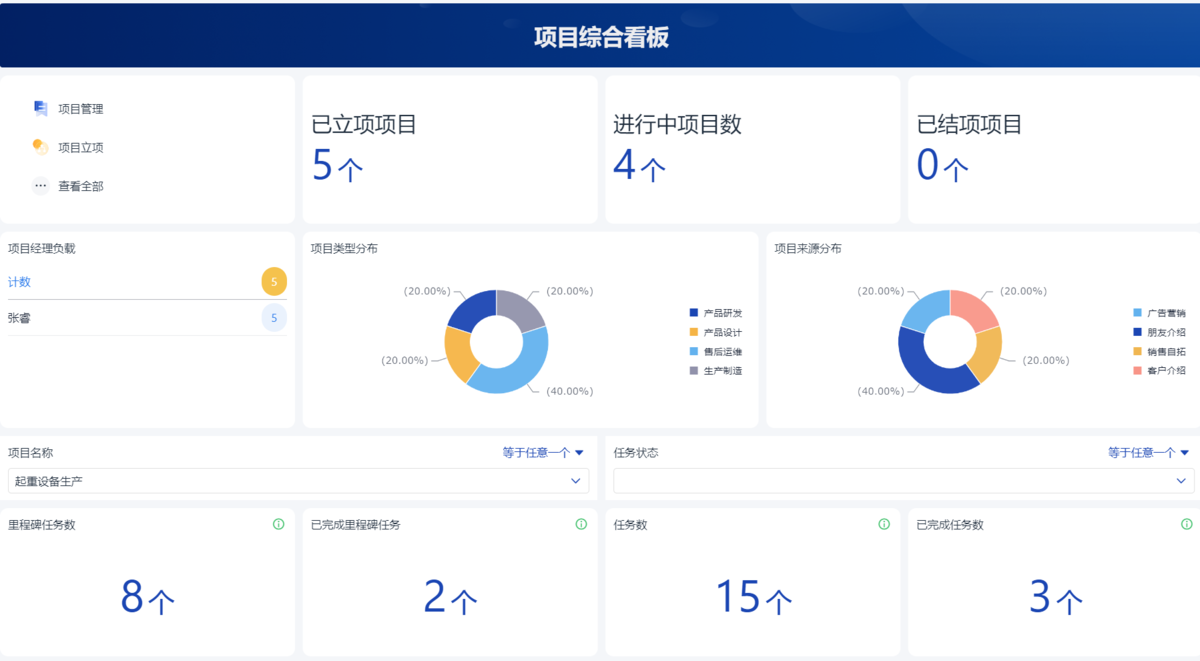Click the yellow count badge beside 计数

tap(273, 281)
